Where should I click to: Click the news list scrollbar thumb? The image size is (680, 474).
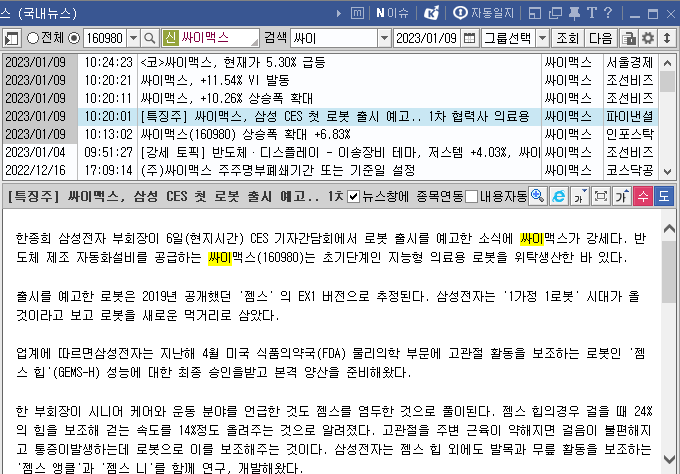[667, 82]
